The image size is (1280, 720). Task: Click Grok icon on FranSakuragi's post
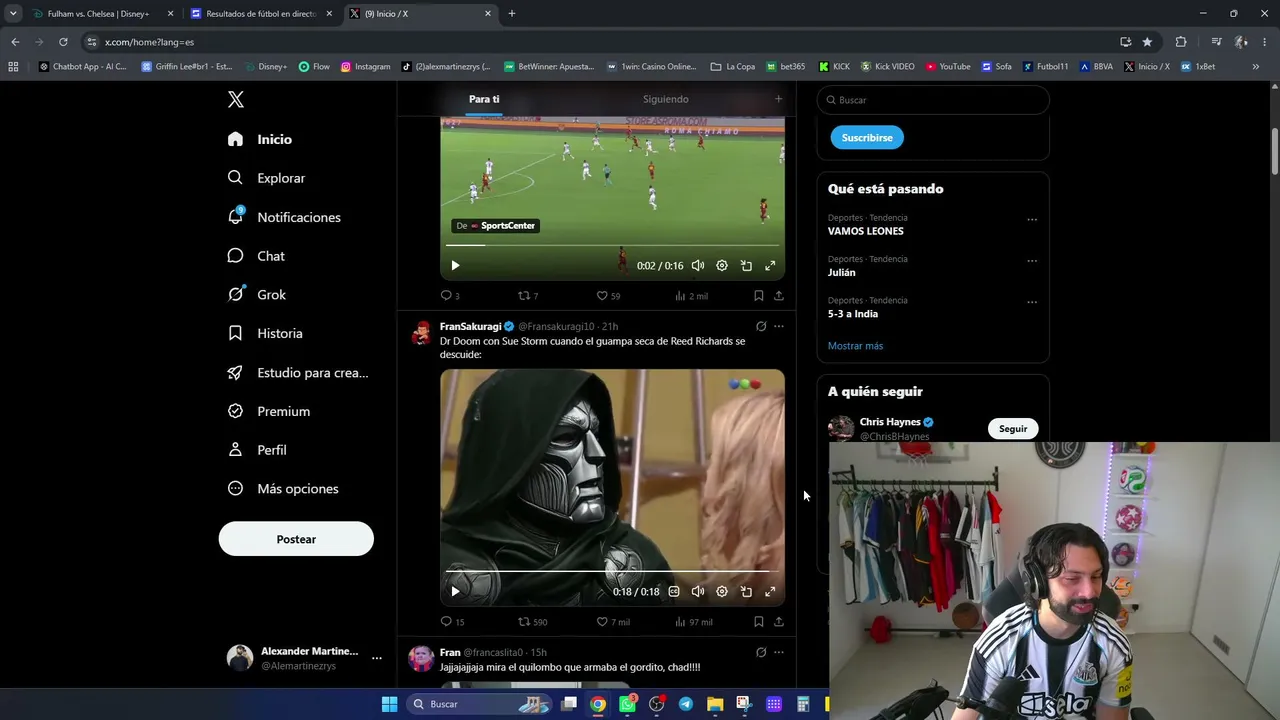(761, 326)
